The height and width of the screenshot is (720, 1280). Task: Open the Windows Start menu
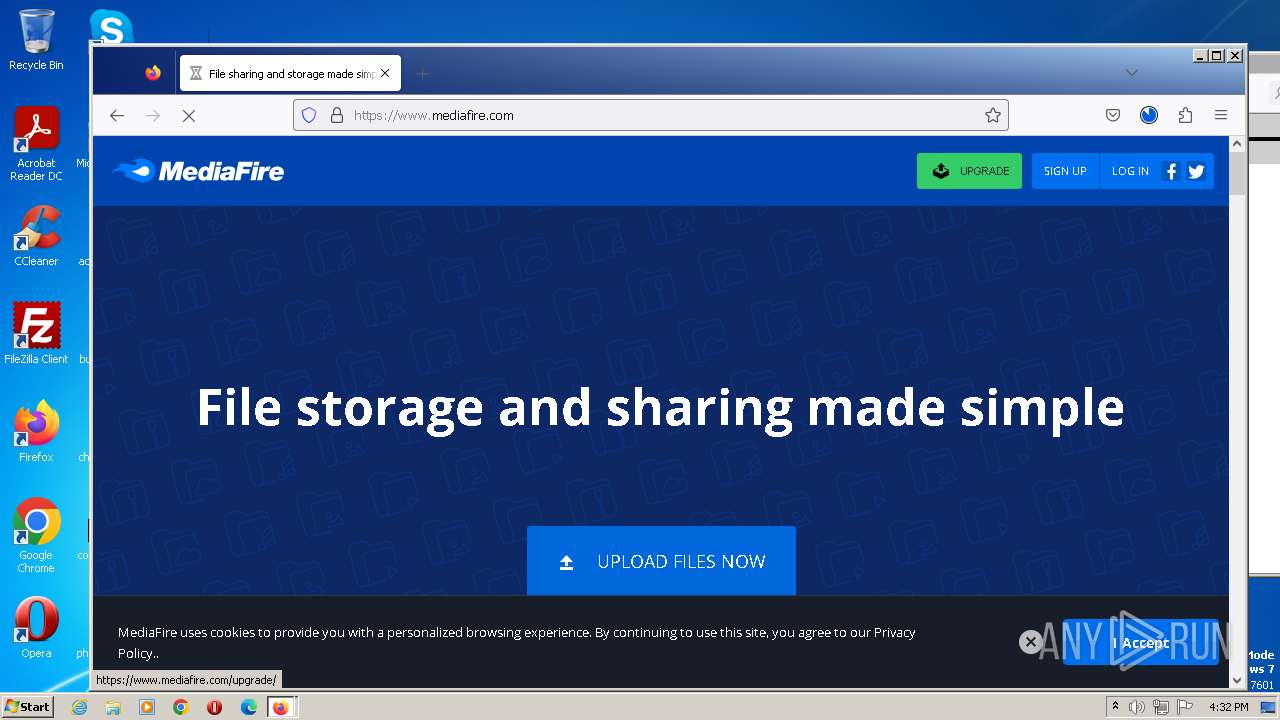point(28,707)
